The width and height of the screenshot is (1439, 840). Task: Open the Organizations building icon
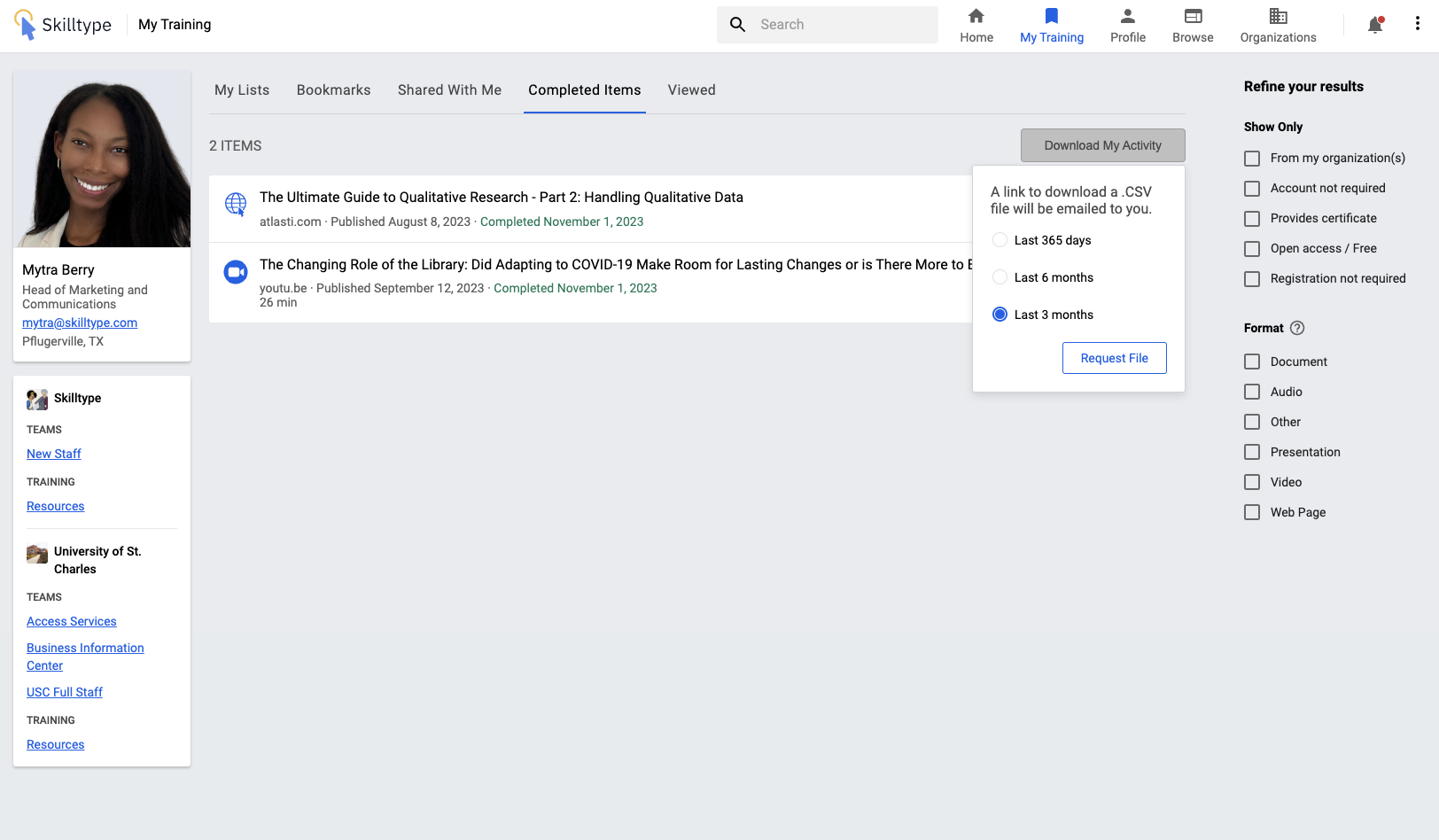tap(1278, 16)
